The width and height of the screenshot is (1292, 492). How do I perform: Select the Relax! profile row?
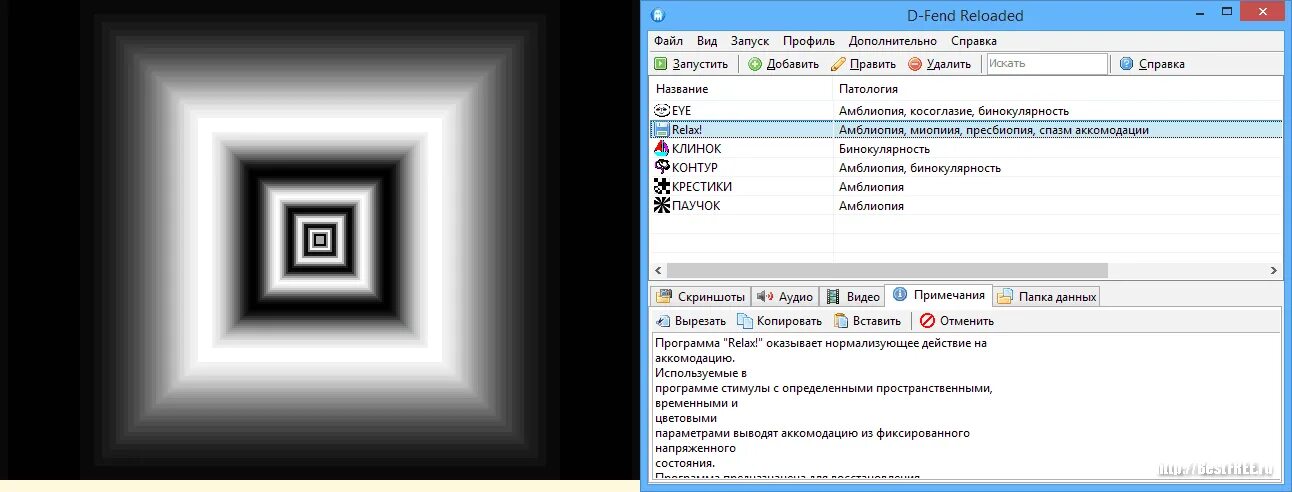pos(966,130)
